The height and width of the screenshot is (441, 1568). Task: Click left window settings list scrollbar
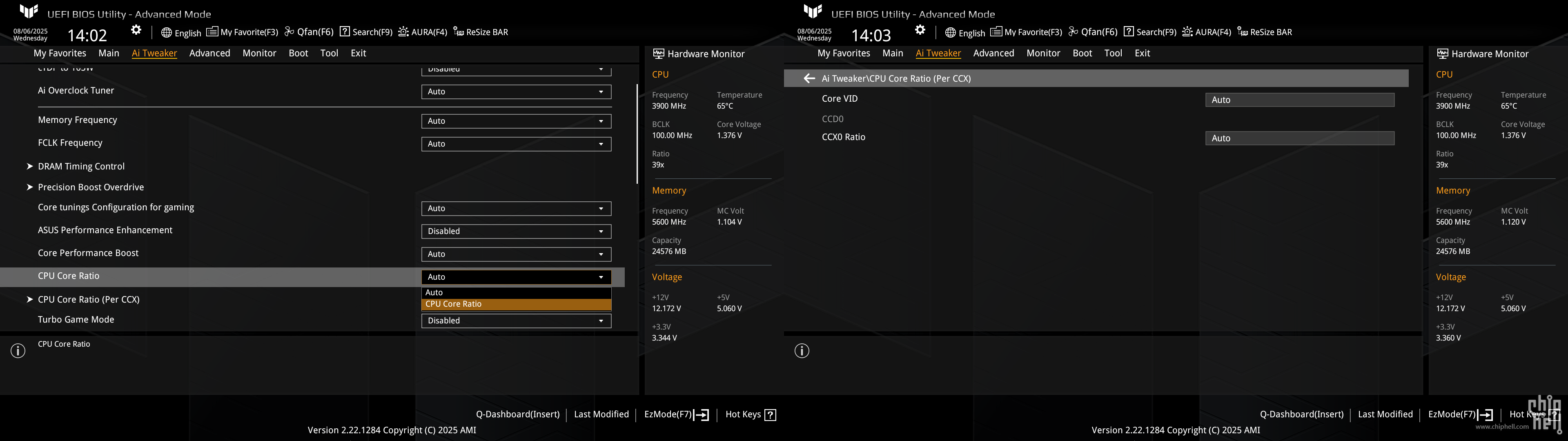point(637,134)
